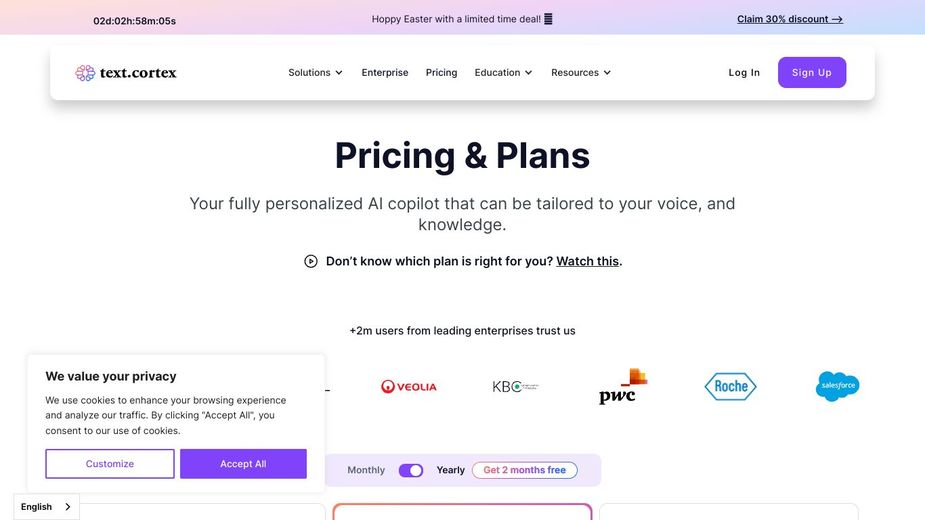Open the Resources dropdown menu

tap(581, 73)
